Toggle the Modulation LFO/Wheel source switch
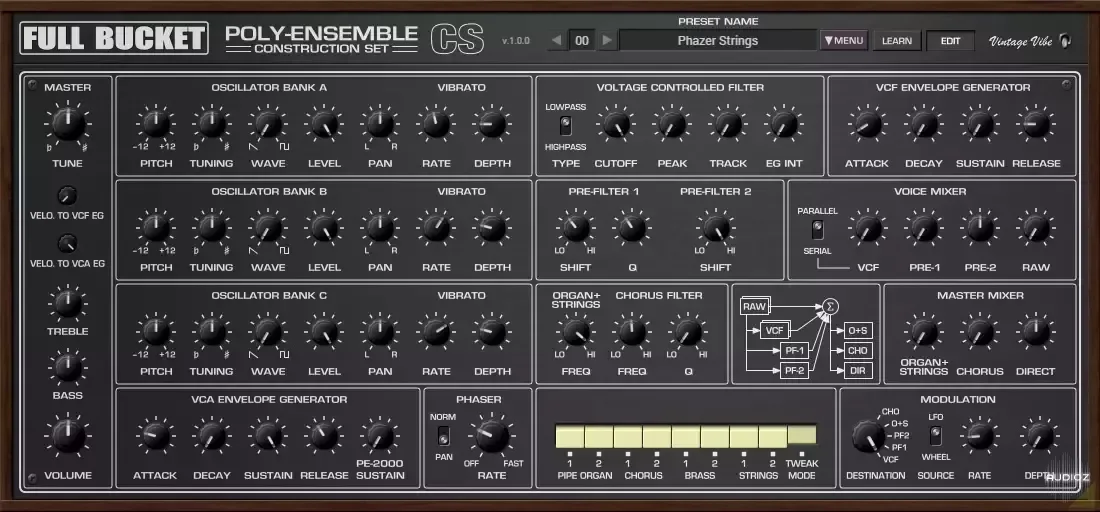 coord(936,436)
